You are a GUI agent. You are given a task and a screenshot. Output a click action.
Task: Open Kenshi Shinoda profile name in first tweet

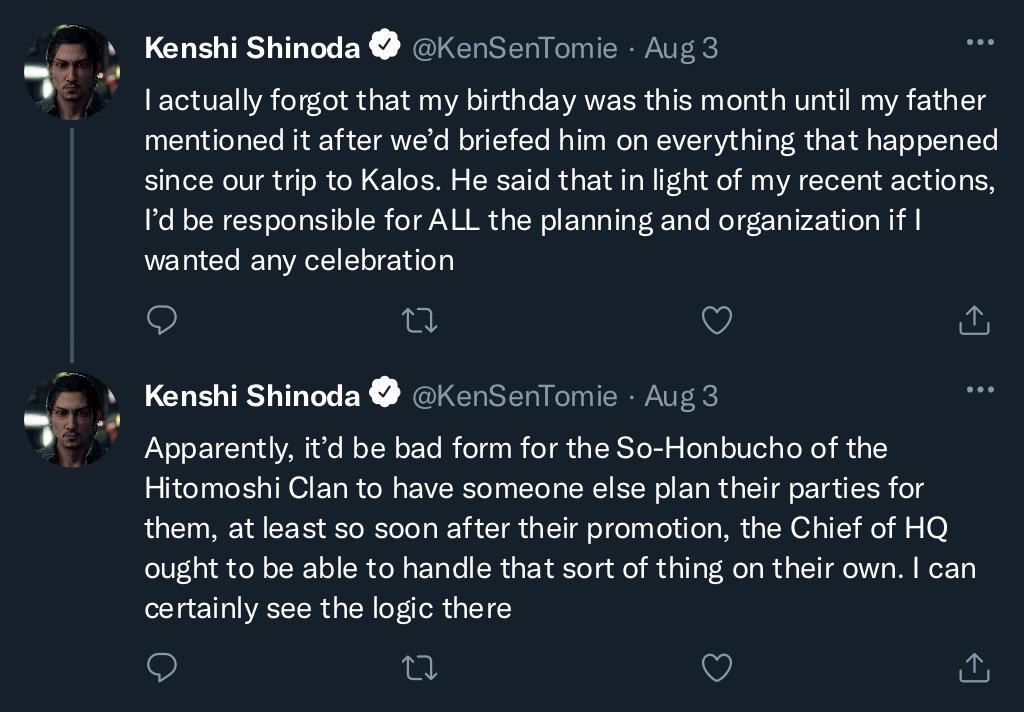(252, 48)
